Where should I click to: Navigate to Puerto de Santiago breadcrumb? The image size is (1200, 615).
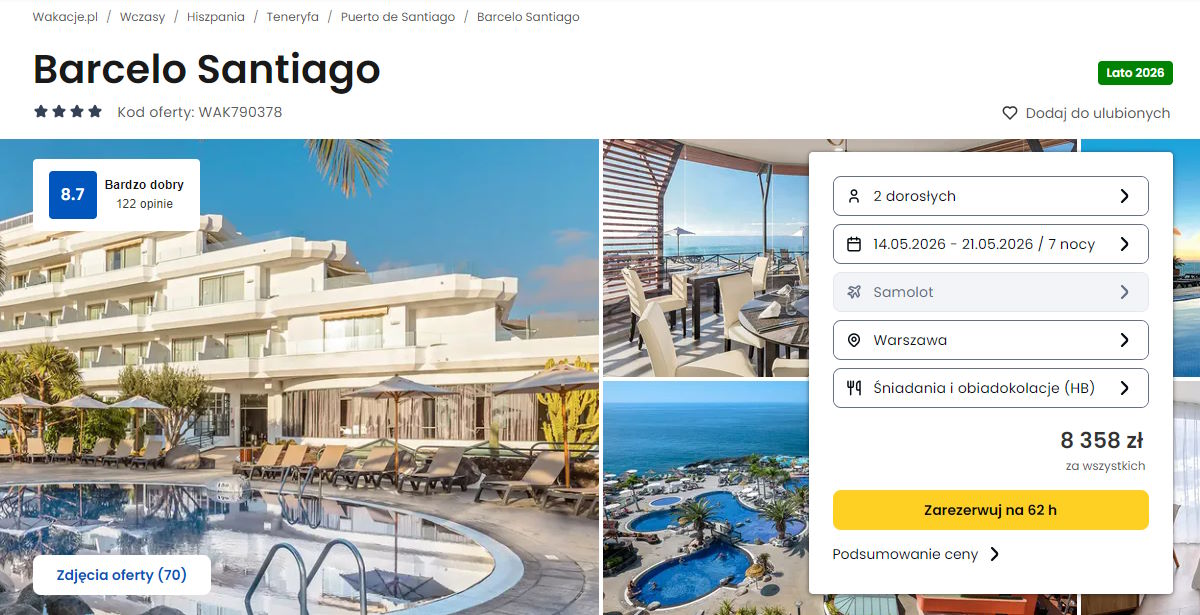(398, 17)
